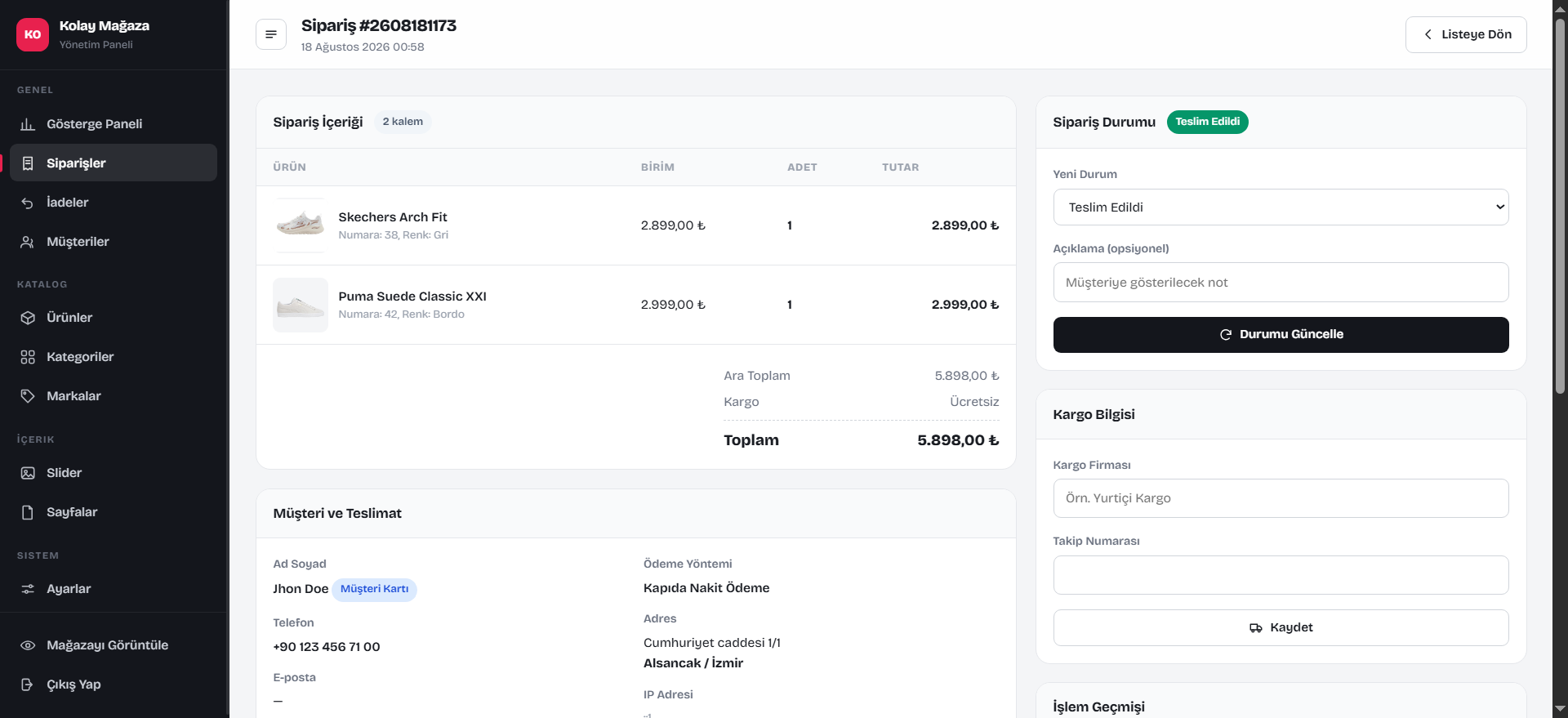Click the Kargo Firması input field
This screenshot has height=718, width=1568.
point(1281,498)
